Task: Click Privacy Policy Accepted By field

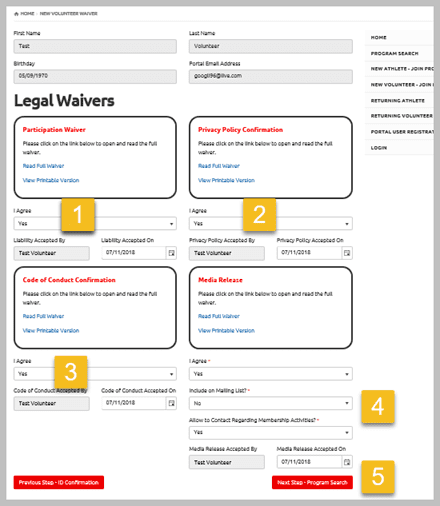Action: [227, 253]
